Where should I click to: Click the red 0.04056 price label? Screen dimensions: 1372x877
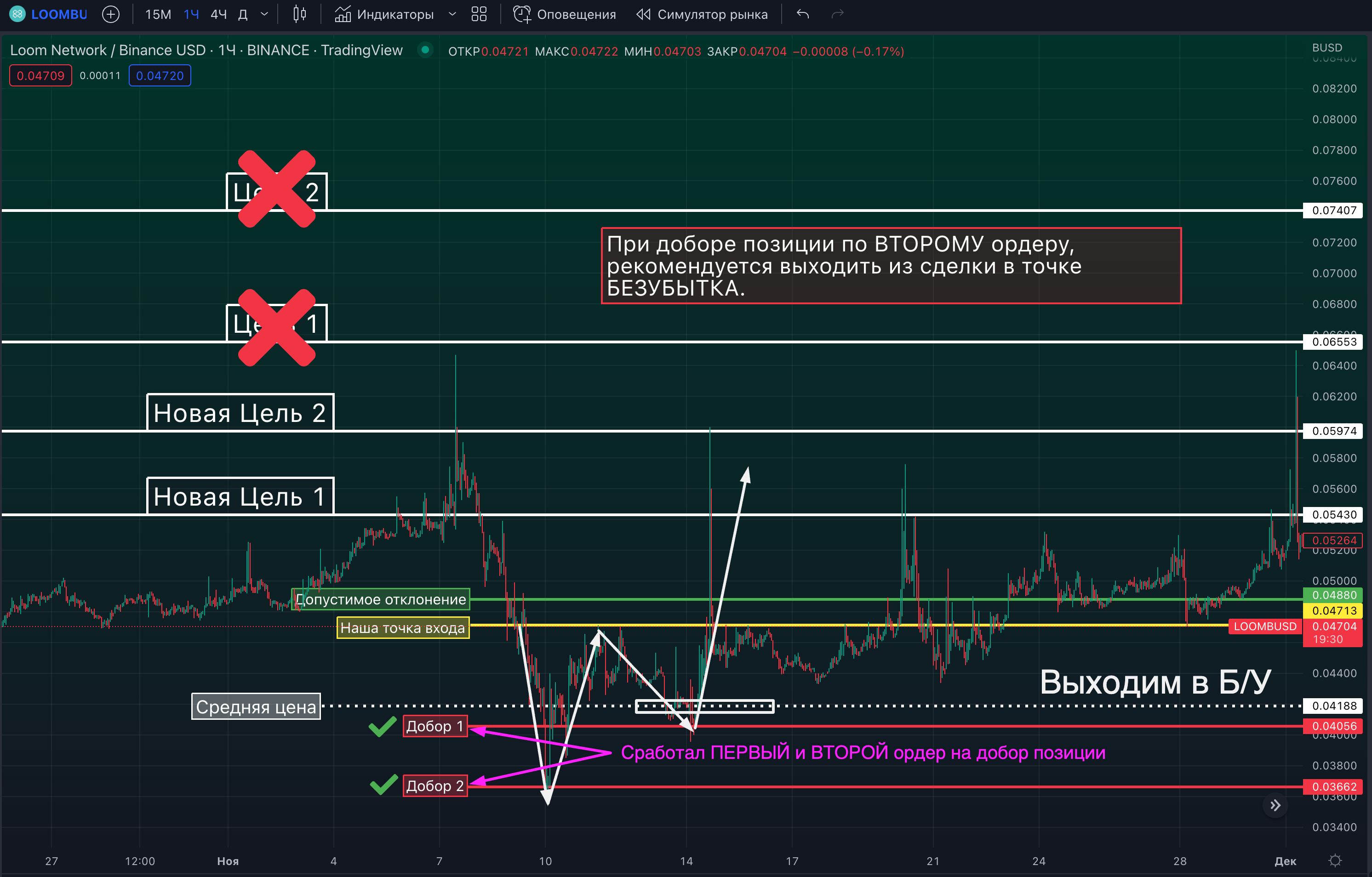1333,726
